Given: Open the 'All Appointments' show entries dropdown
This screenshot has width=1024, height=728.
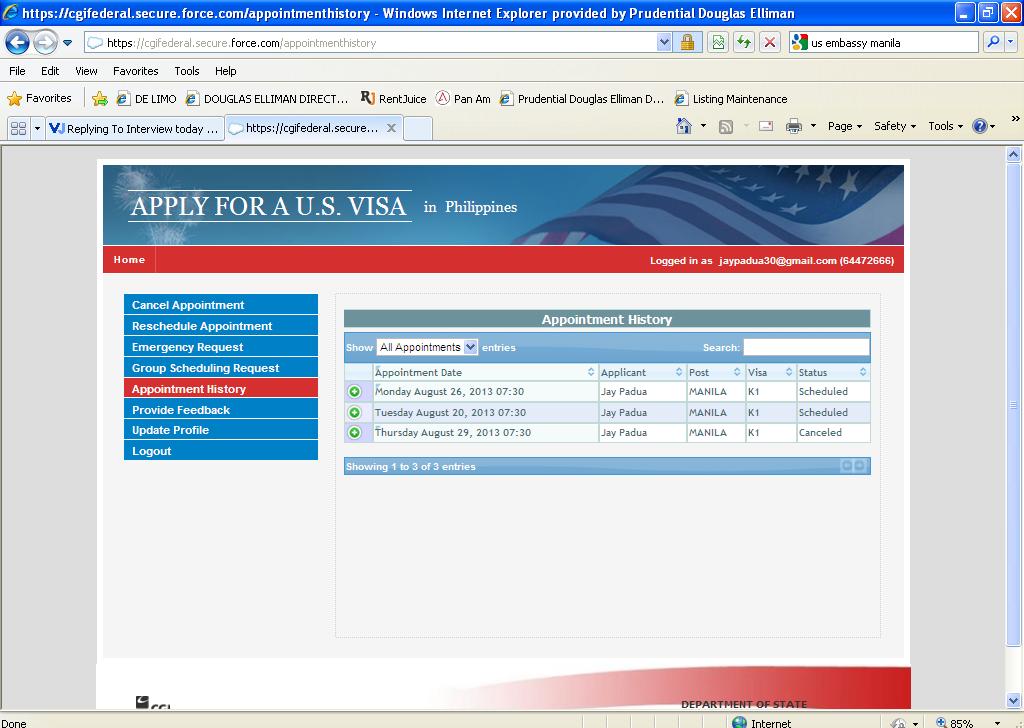Looking at the screenshot, I should [427, 347].
